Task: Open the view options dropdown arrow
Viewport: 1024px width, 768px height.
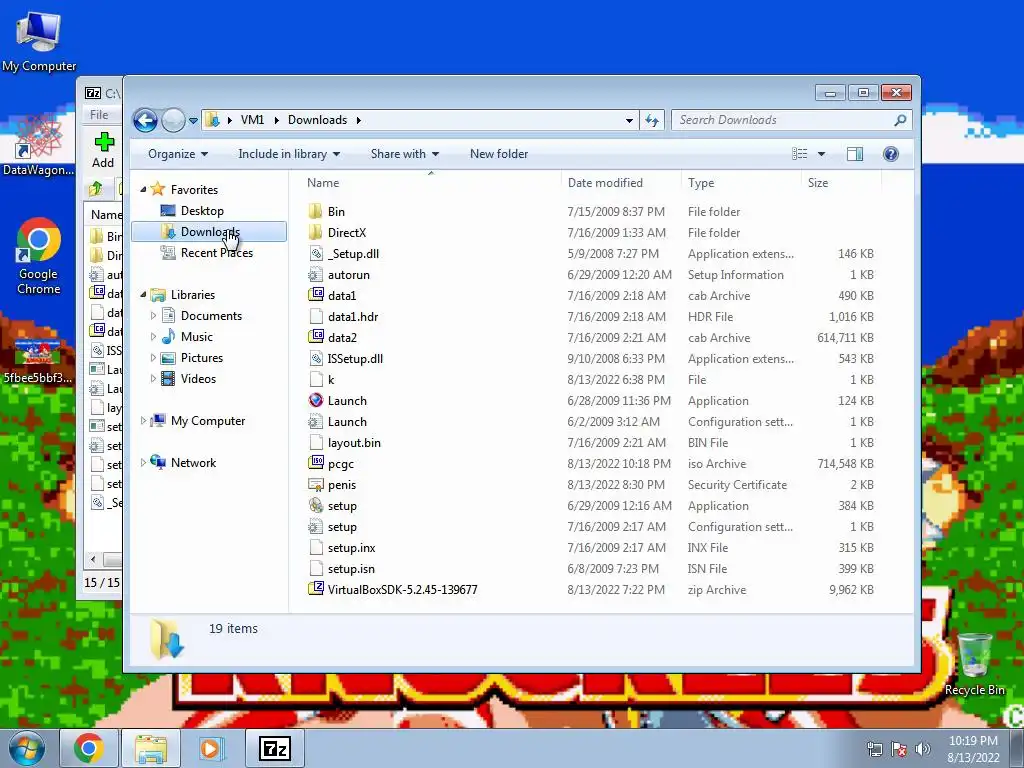Action: point(822,154)
